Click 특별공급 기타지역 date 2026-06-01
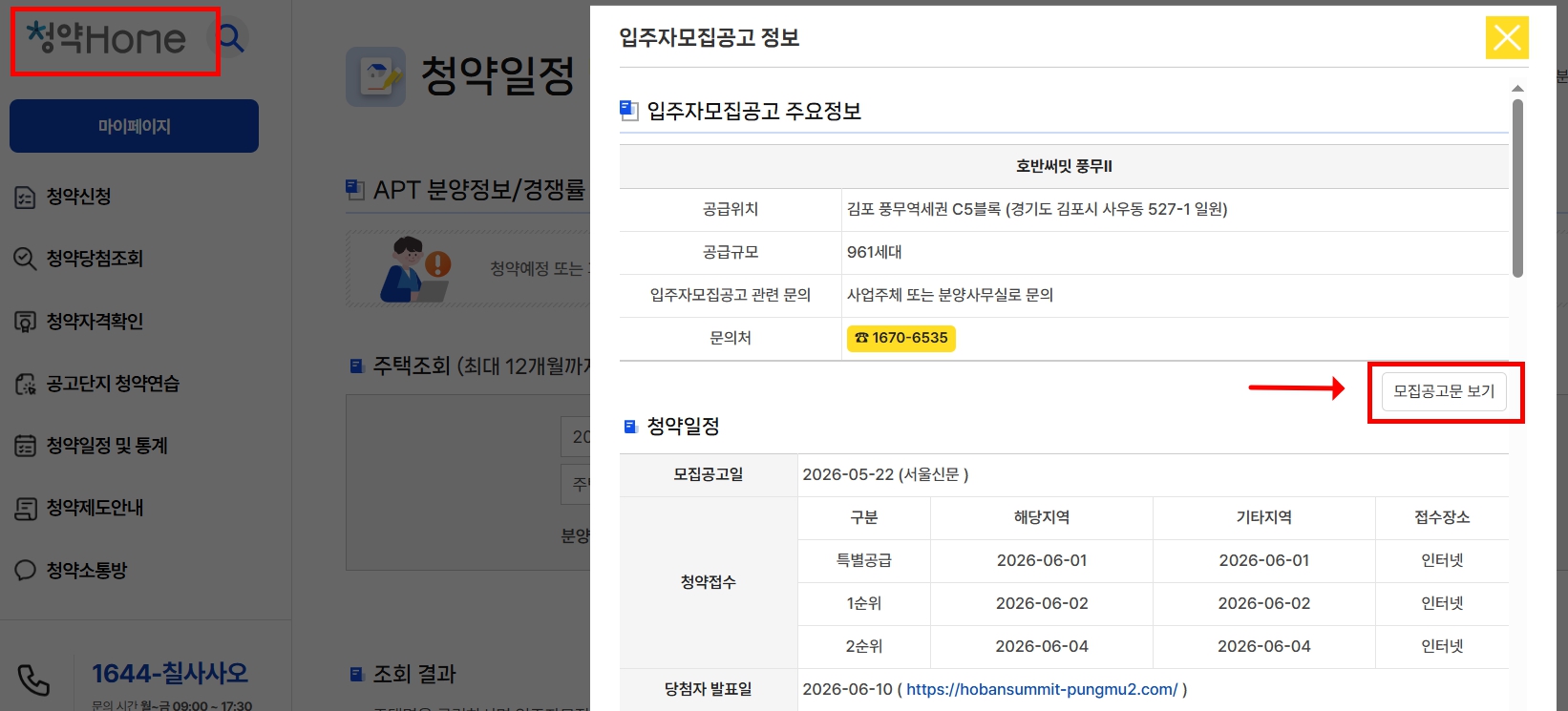The height and width of the screenshot is (711, 1568). [1264, 560]
